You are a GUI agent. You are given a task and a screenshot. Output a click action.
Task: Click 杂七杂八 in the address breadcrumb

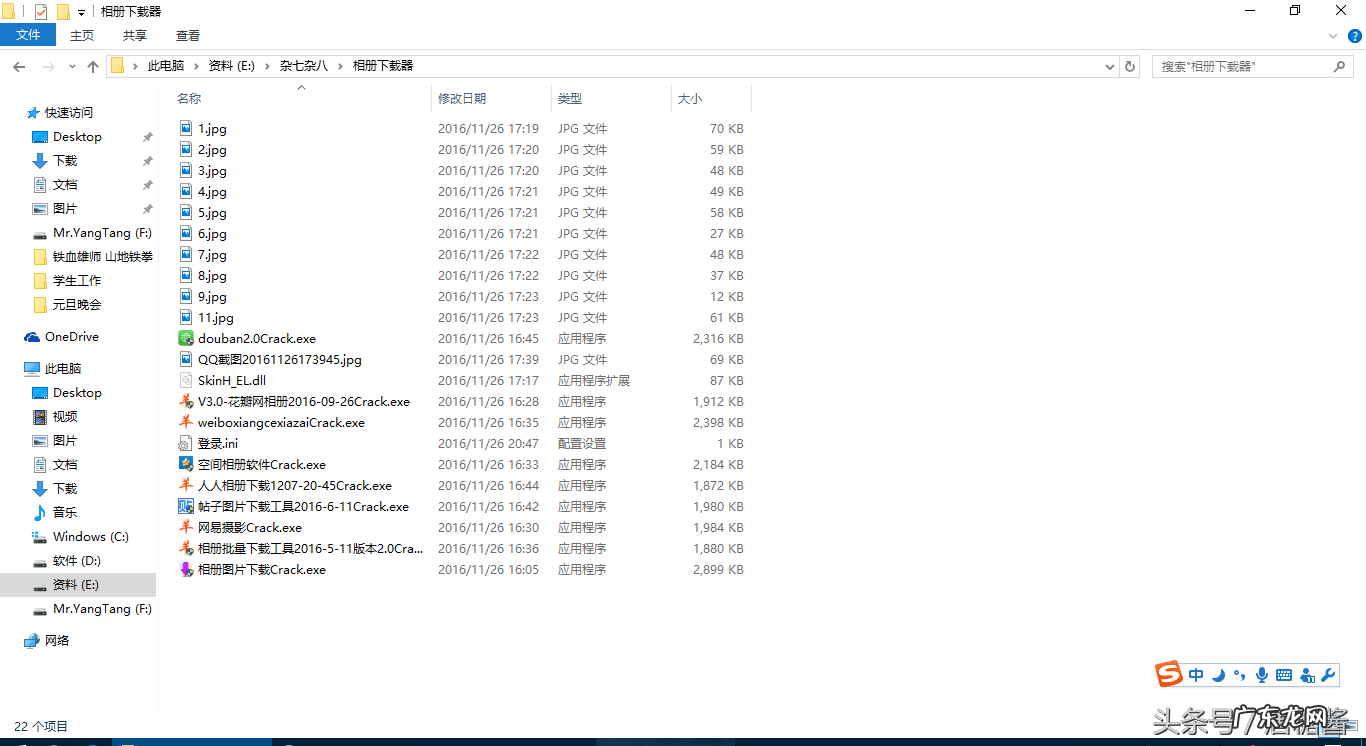(x=303, y=66)
